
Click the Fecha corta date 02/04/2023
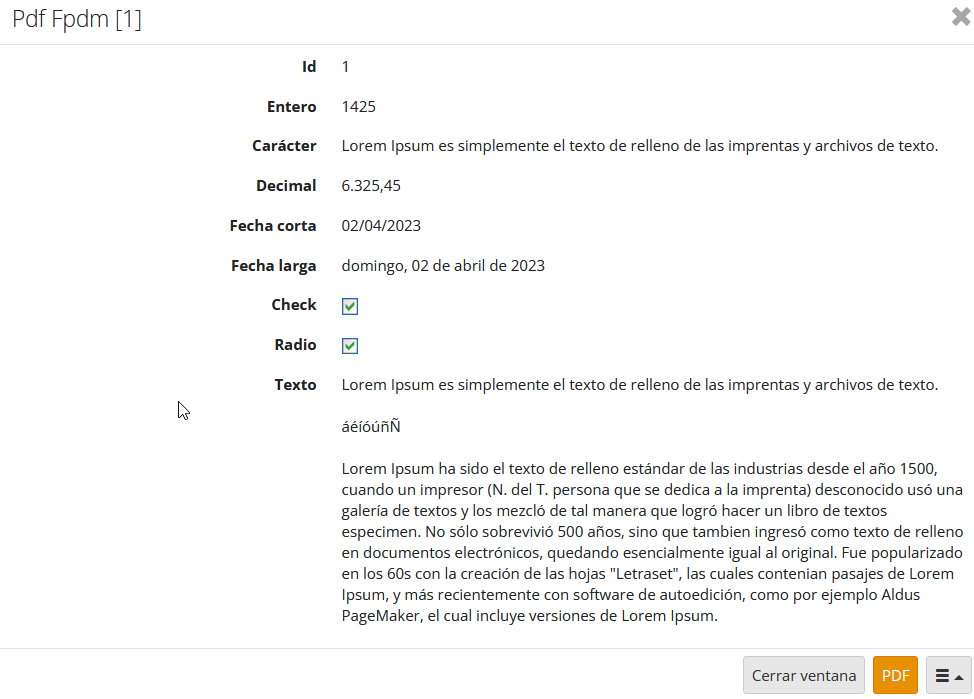tap(381, 226)
